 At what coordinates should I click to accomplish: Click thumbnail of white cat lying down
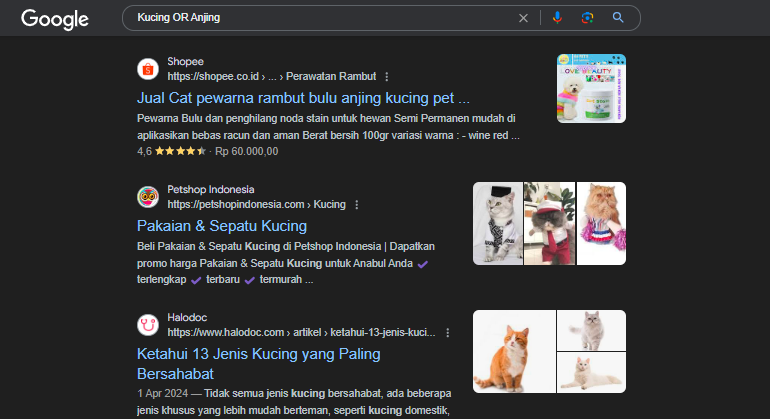click(x=591, y=372)
